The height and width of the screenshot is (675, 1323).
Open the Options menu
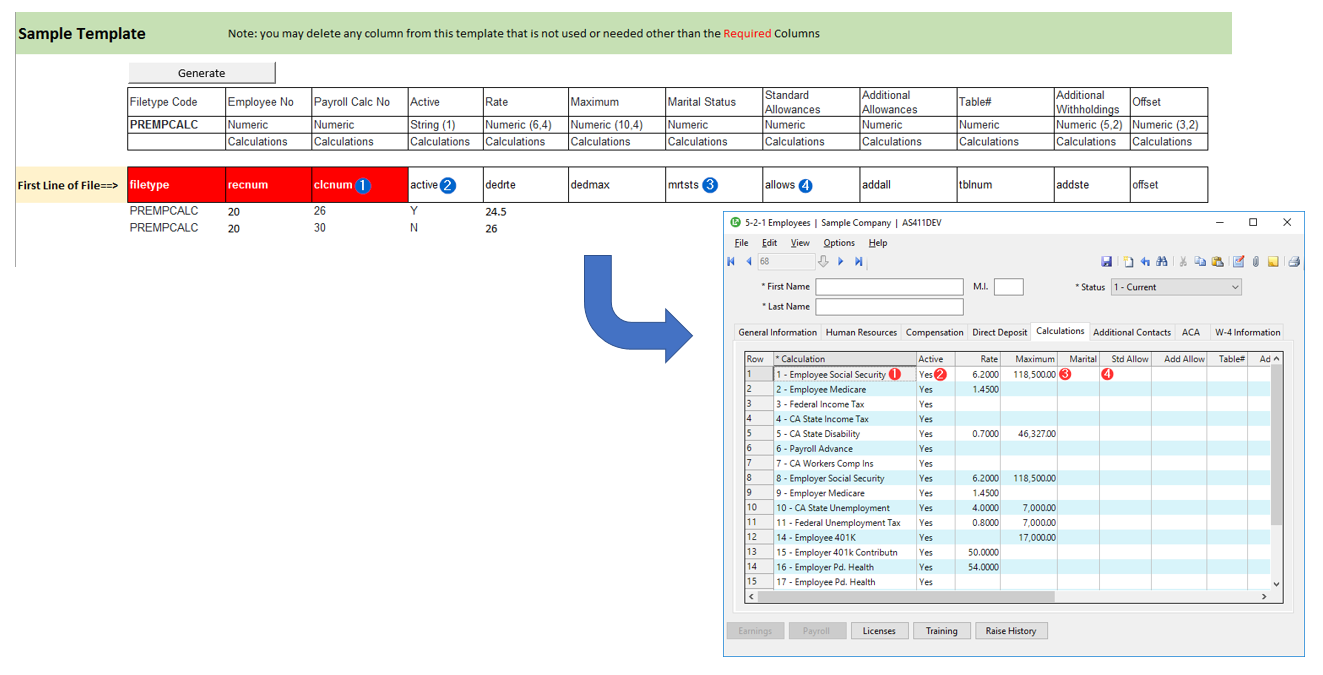tap(838, 243)
